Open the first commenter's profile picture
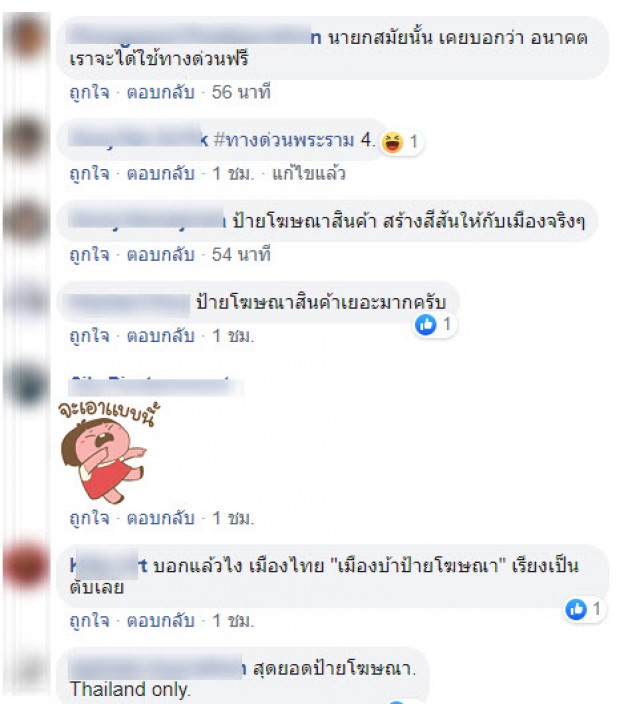The width and height of the screenshot is (640, 704). (x=27, y=36)
